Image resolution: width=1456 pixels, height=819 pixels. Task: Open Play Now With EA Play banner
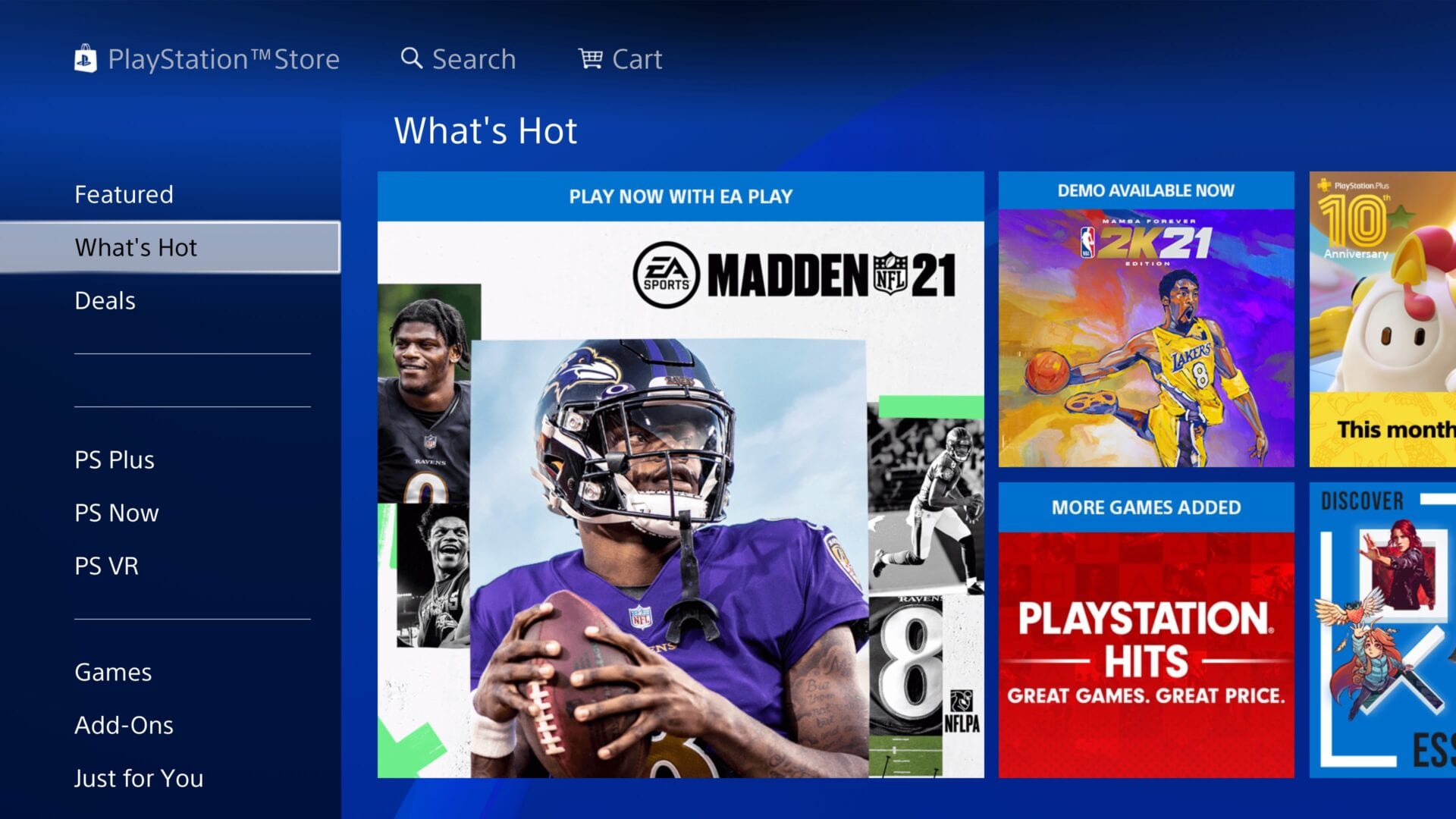[681, 475]
